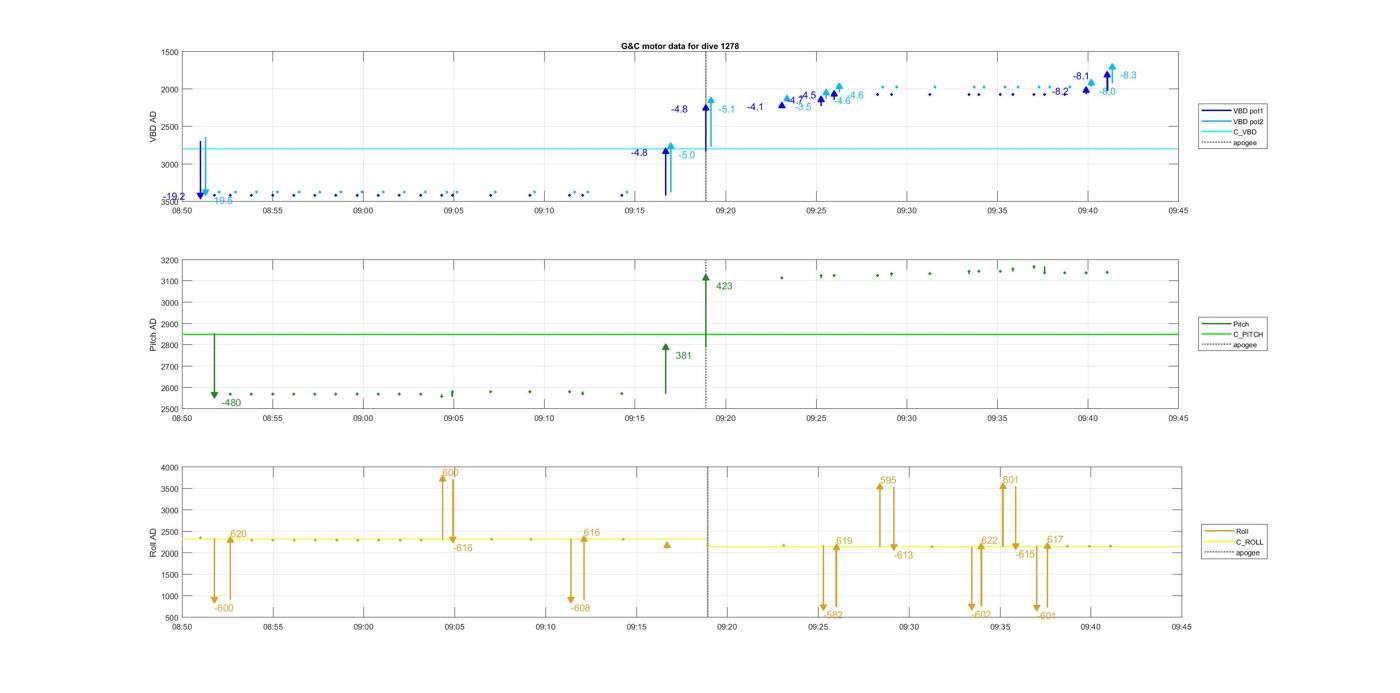Click the '2800' tick on Pitch axis
The image size is (1400, 693).
(169, 345)
